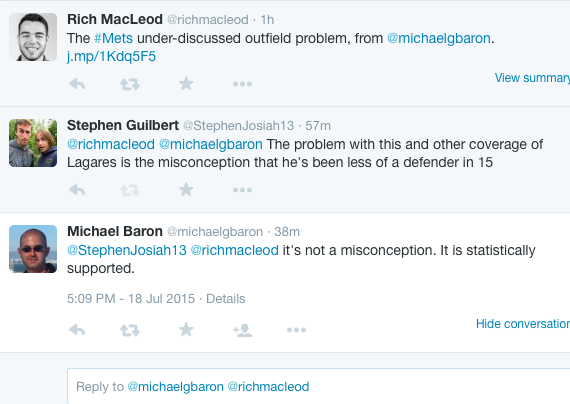Open the j.mp/1Kdq5F5 link

pos(111,57)
